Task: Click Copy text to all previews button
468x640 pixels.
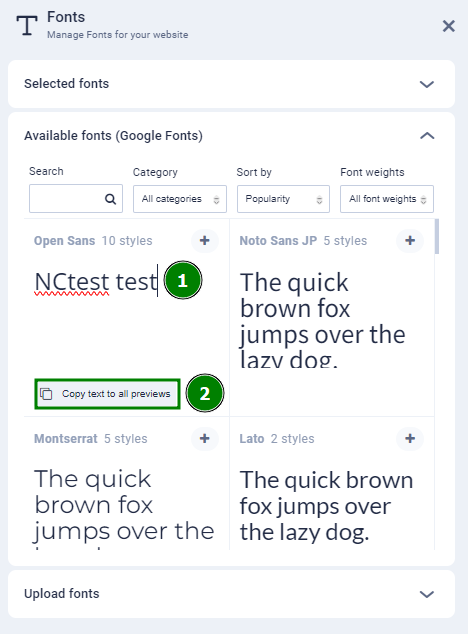Action: (107, 394)
